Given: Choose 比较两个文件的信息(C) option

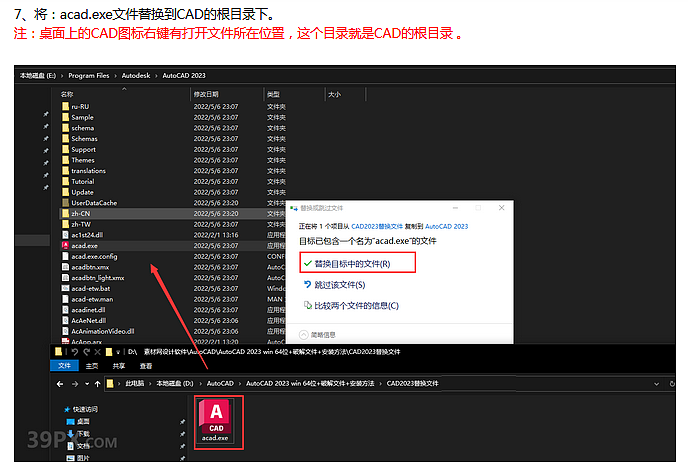Looking at the screenshot, I should pos(356,306).
